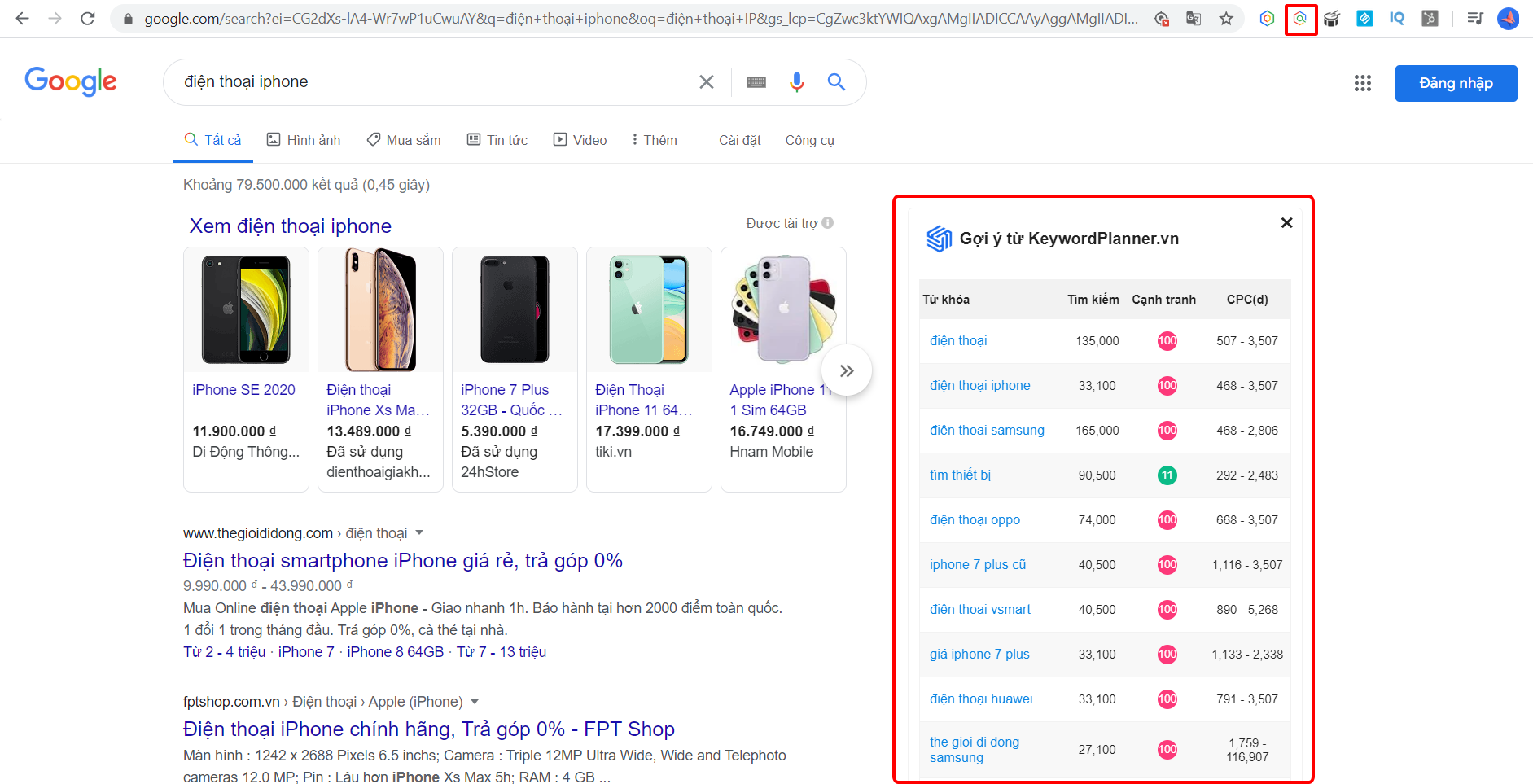Switch to the Mua sắm tab
Viewport: 1533px width, 784px height.
[404, 140]
